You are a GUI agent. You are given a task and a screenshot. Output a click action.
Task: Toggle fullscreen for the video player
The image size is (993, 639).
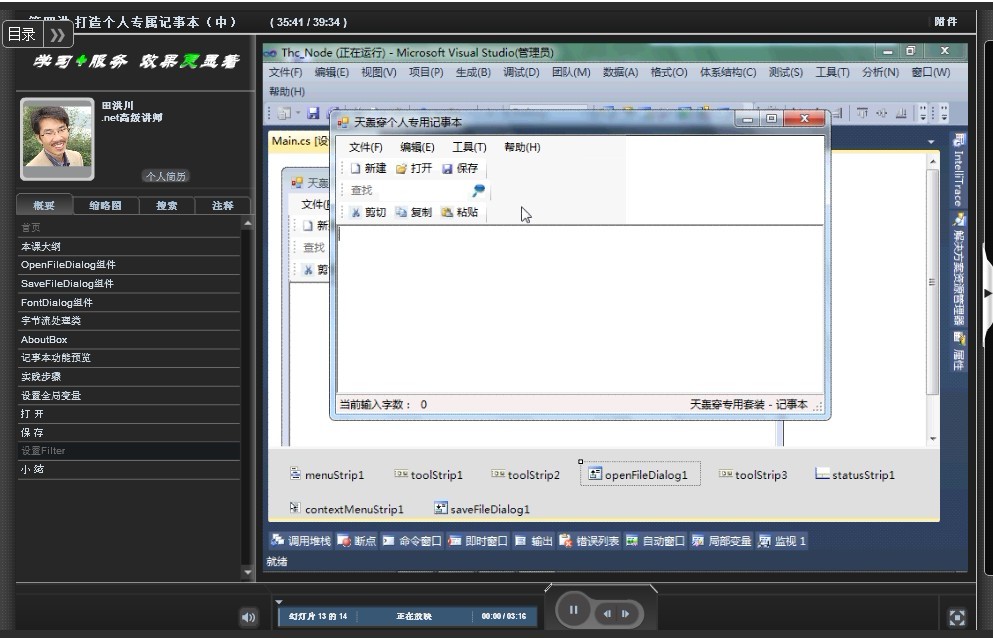[957, 617]
